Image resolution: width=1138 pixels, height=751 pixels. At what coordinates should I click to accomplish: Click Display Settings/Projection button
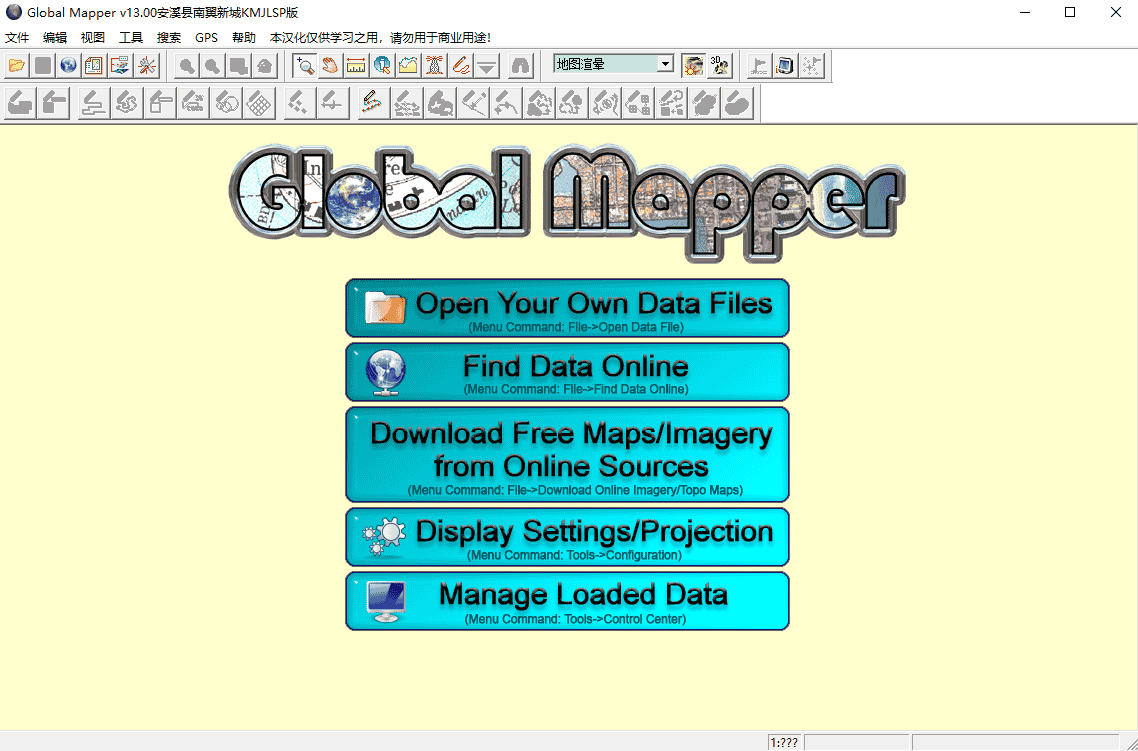coord(567,537)
